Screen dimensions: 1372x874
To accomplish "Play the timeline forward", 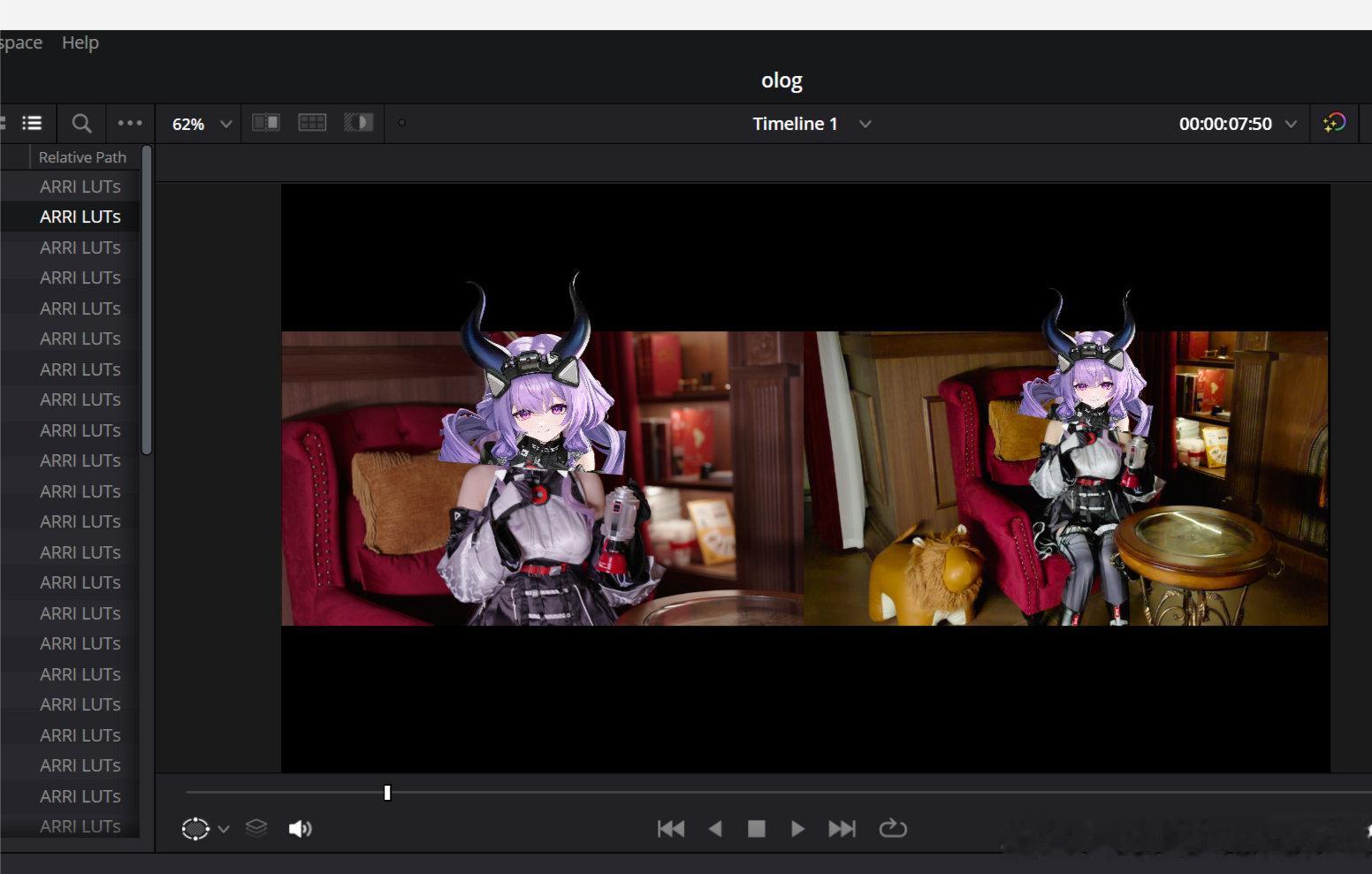I will click(797, 828).
